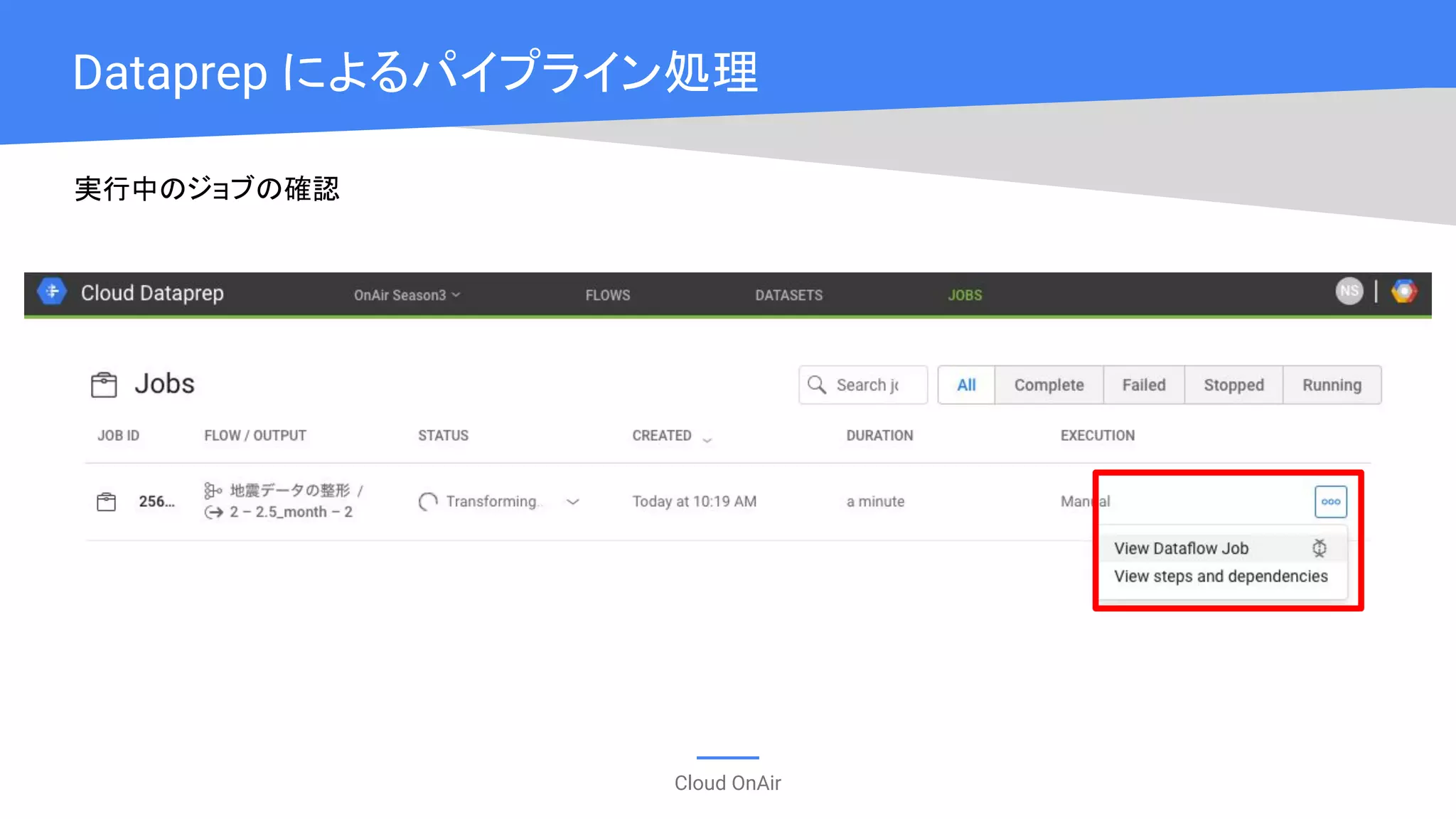Click the Manual execution cell
1456x819 pixels.
click(x=1085, y=502)
